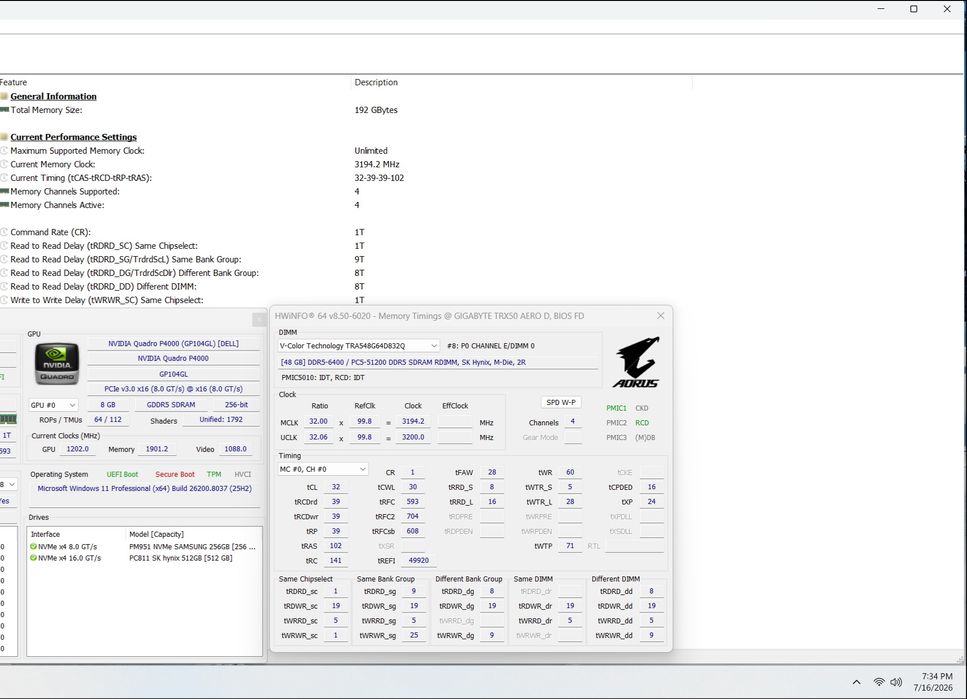The height and width of the screenshot is (699, 967).
Task: Click the PMIC1 indicator label
Action: 616,408
